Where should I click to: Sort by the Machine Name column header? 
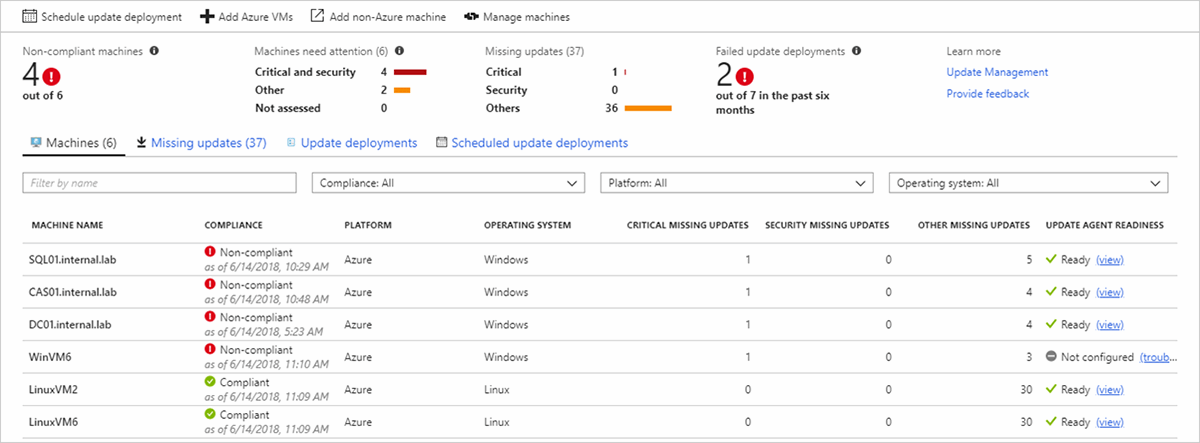tap(67, 225)
